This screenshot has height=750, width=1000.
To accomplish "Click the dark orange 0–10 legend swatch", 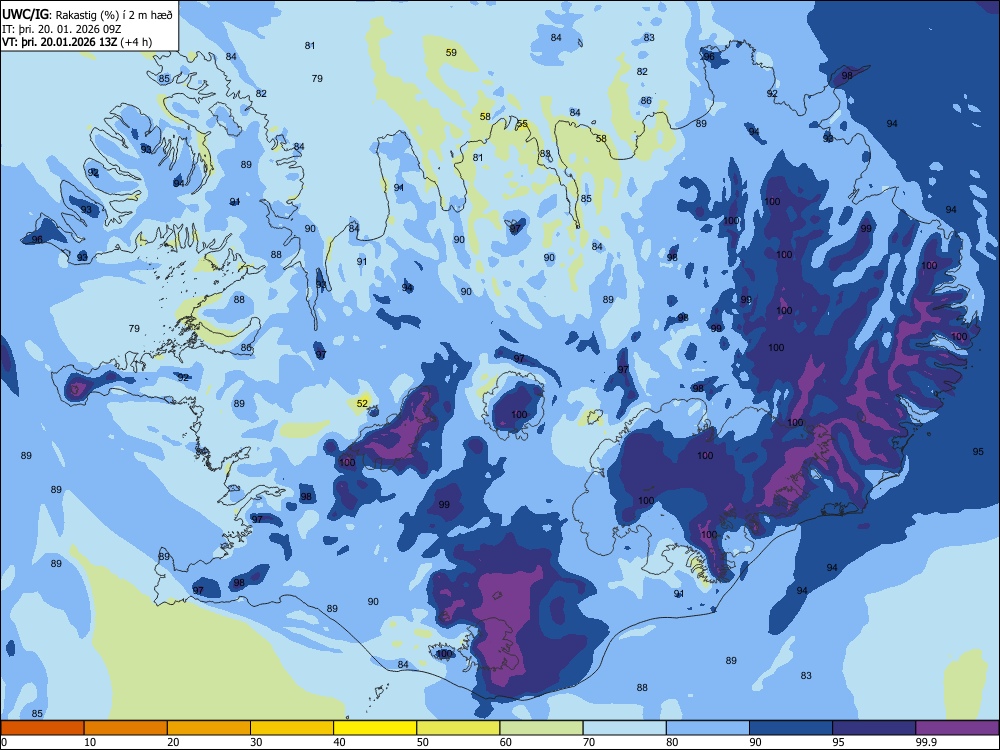I will pos(42,728).
